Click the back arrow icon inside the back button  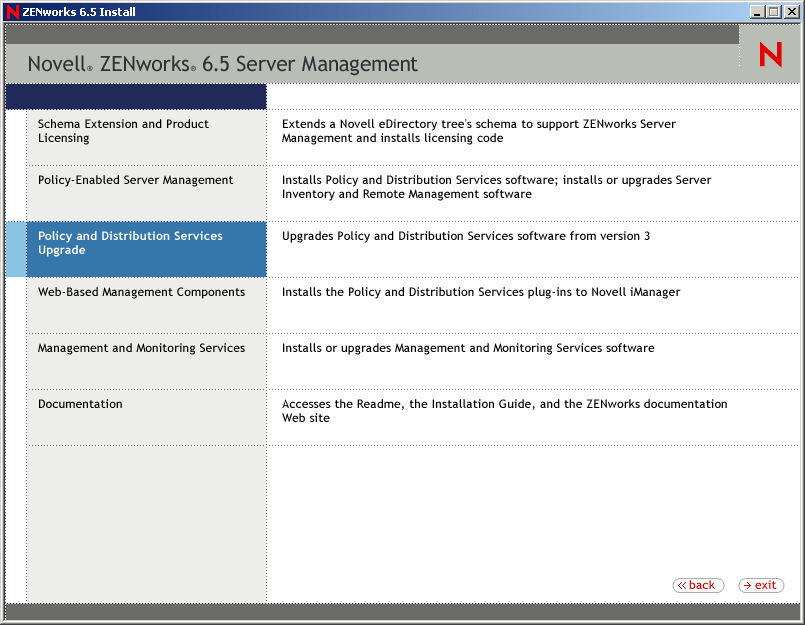pyautogui.click(x=683, y=585)
